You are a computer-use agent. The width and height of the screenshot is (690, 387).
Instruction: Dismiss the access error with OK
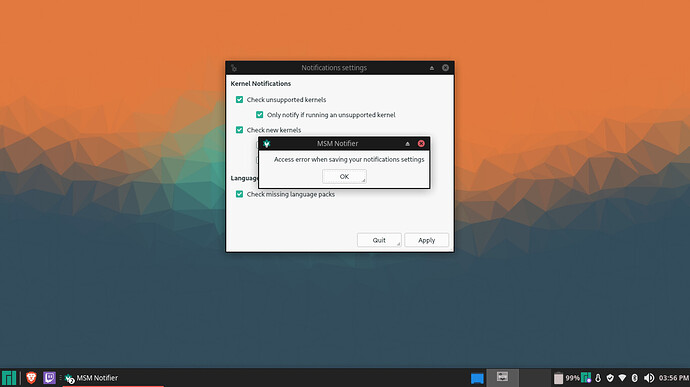(344, 177)
